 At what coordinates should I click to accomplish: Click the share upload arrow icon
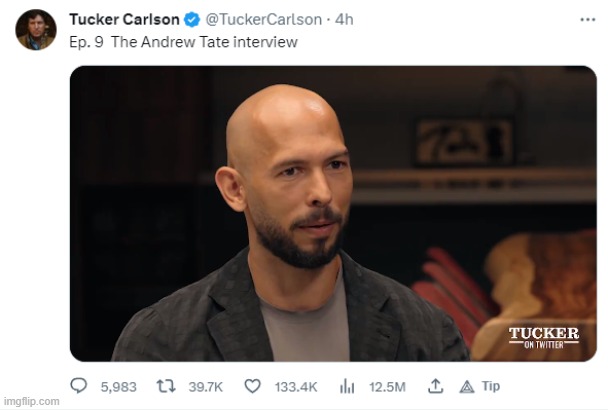[435, 386]
